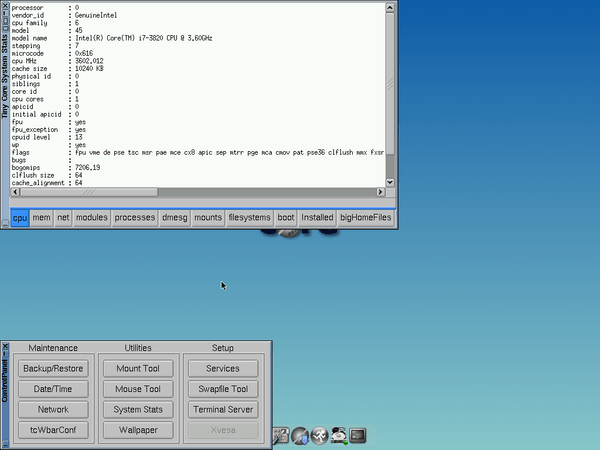
Task: Launch the Apps download icon in dock
Action: pyautogui.click(x=300, y=435)
